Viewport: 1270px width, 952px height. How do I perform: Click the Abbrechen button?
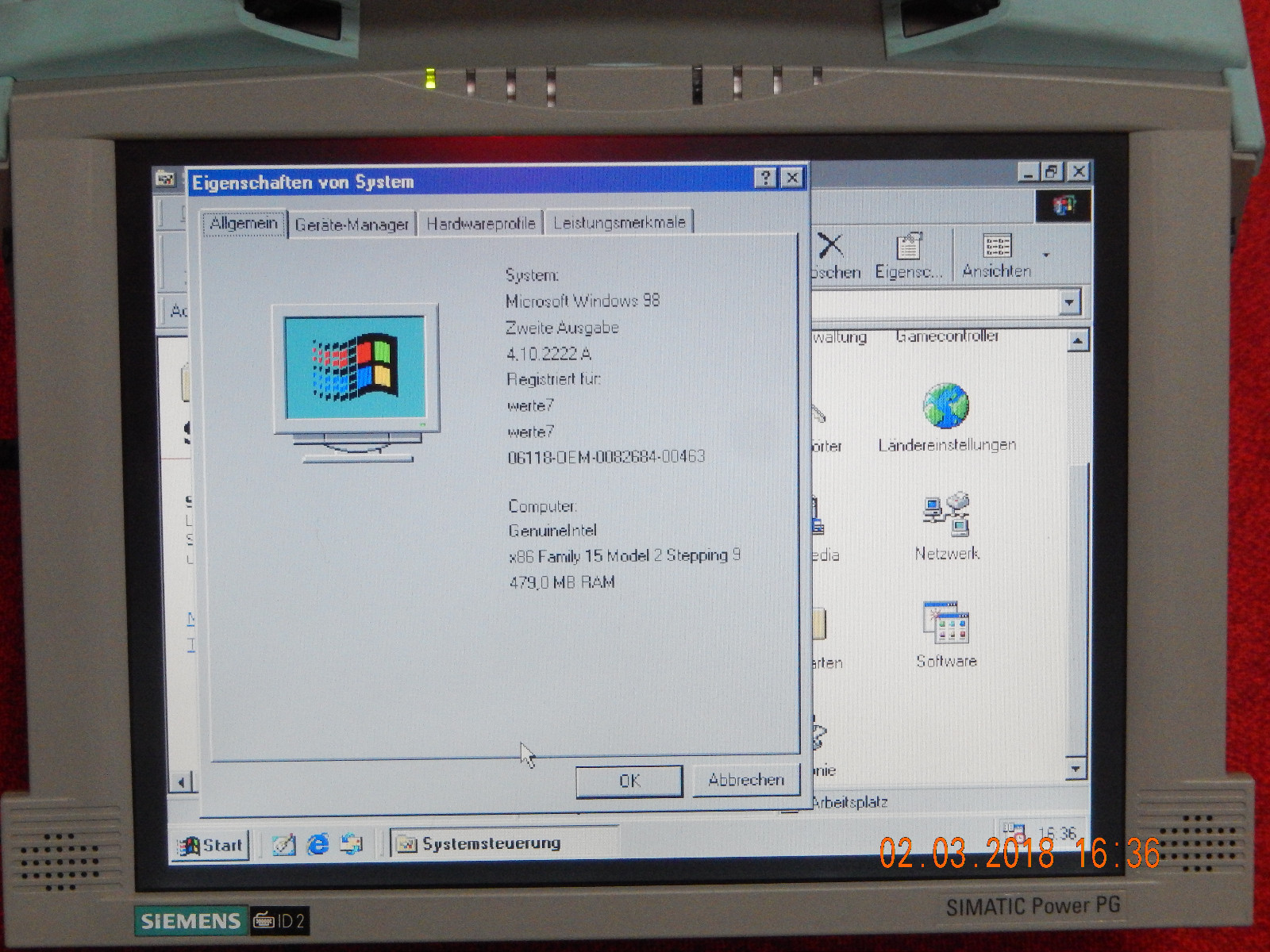745,780
